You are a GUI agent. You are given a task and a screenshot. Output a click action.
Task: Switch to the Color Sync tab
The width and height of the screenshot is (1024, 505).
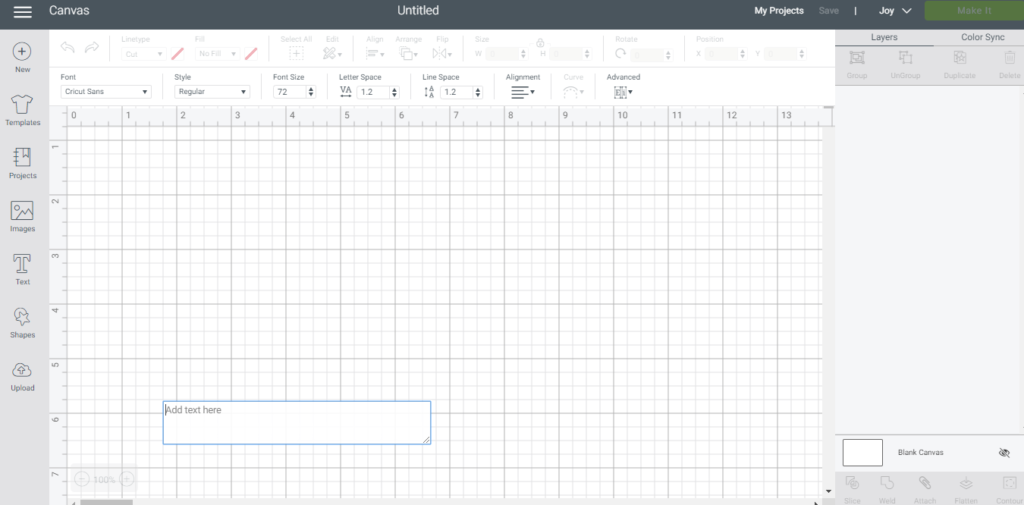pos(982,37)
